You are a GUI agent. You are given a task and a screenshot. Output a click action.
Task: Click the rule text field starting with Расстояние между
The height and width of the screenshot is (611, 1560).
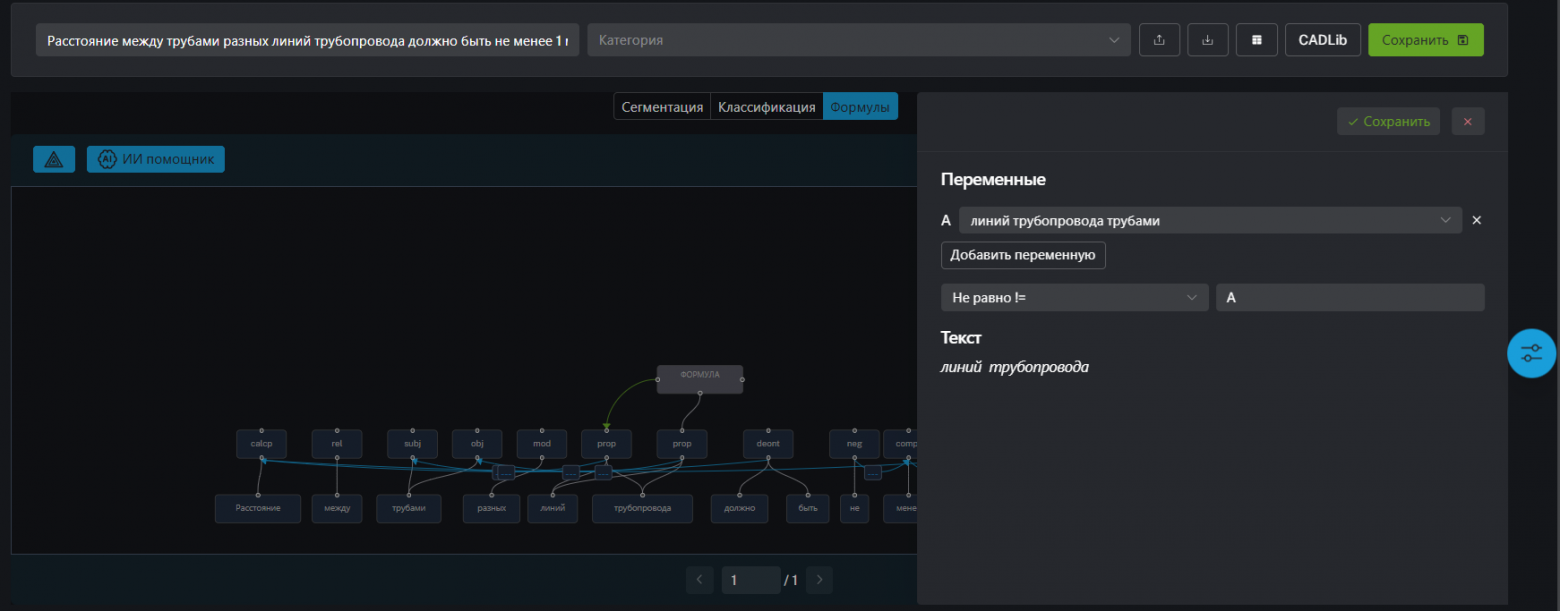click(x=308, y=40)
